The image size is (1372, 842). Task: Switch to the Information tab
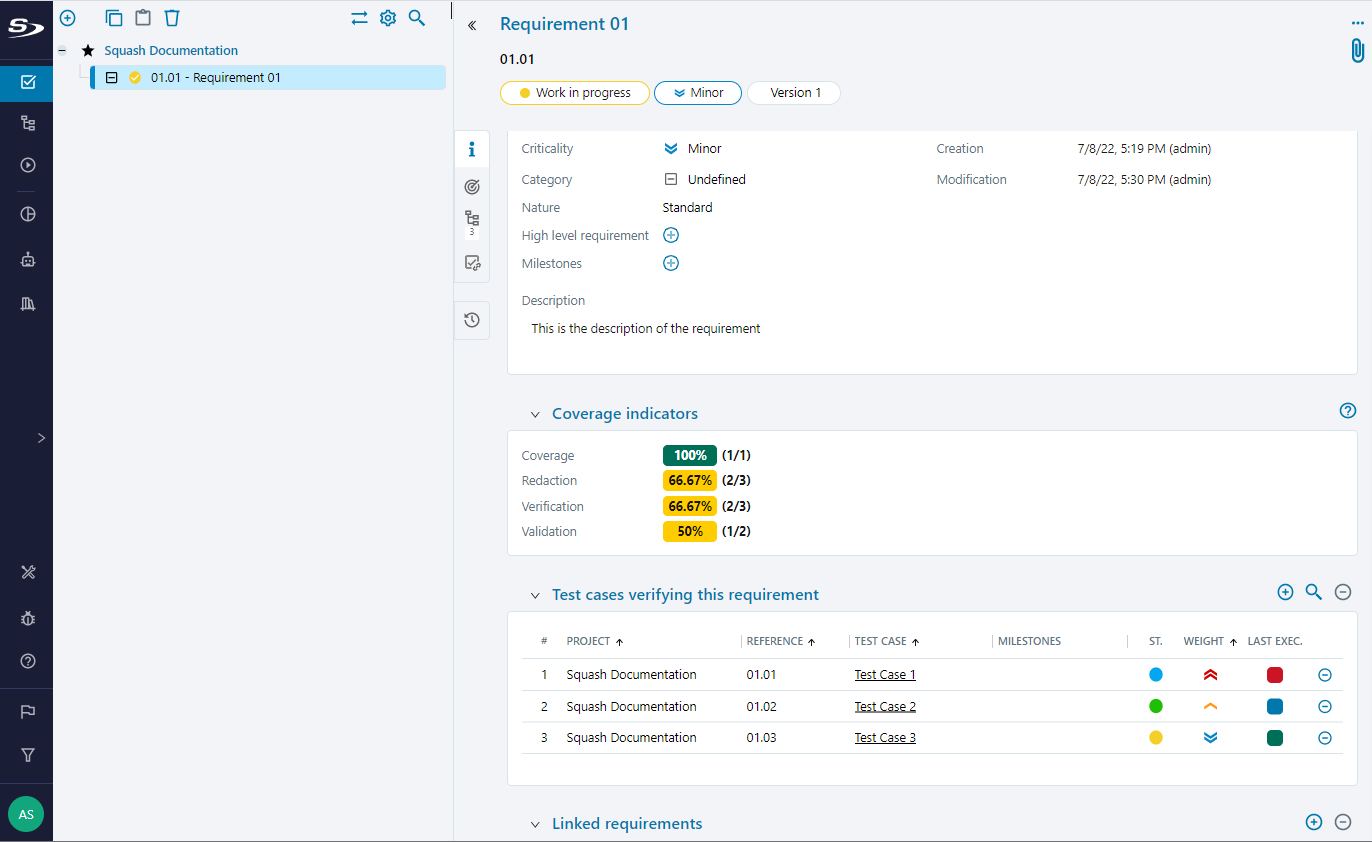pyautogui.click(x=472, y=150)
